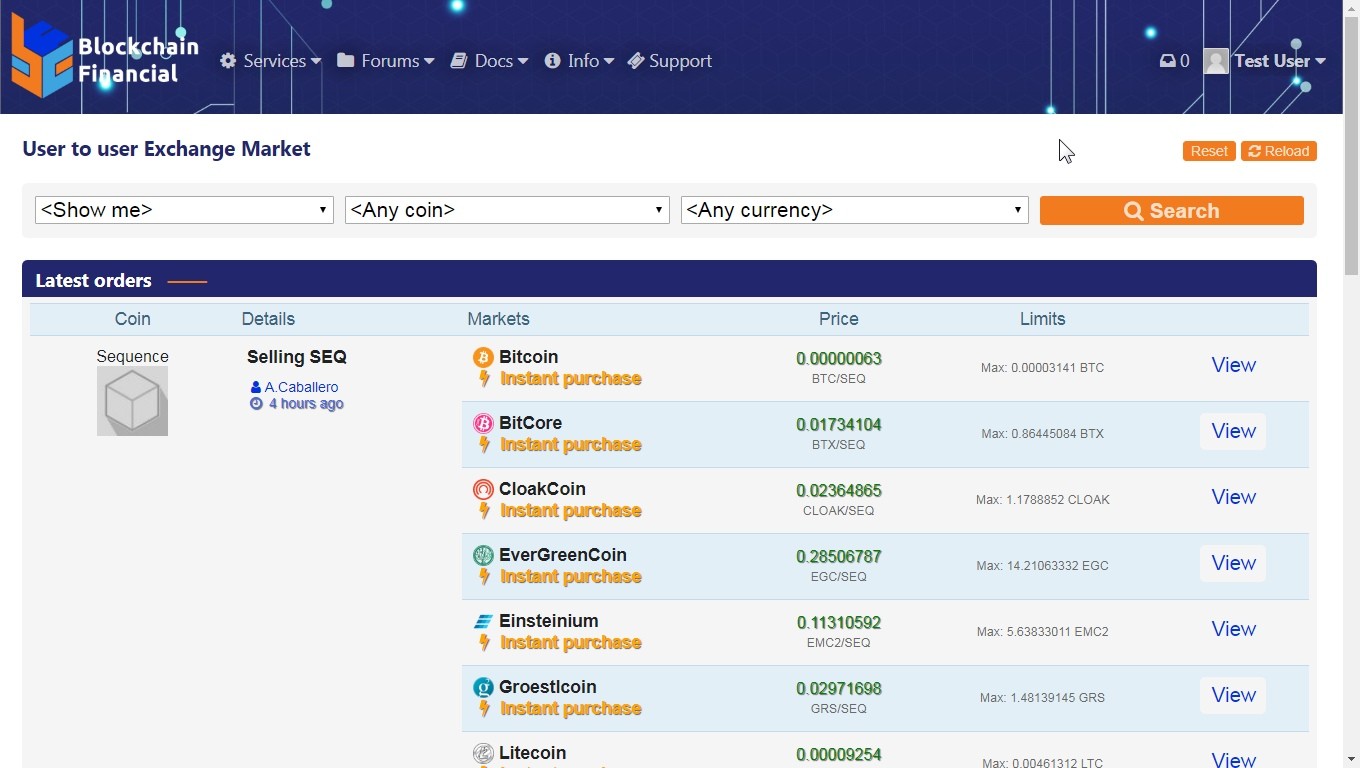The width and height of the screenshot is (1360, 768).
Task: Open the Forums menu
Action: (386, 61)
